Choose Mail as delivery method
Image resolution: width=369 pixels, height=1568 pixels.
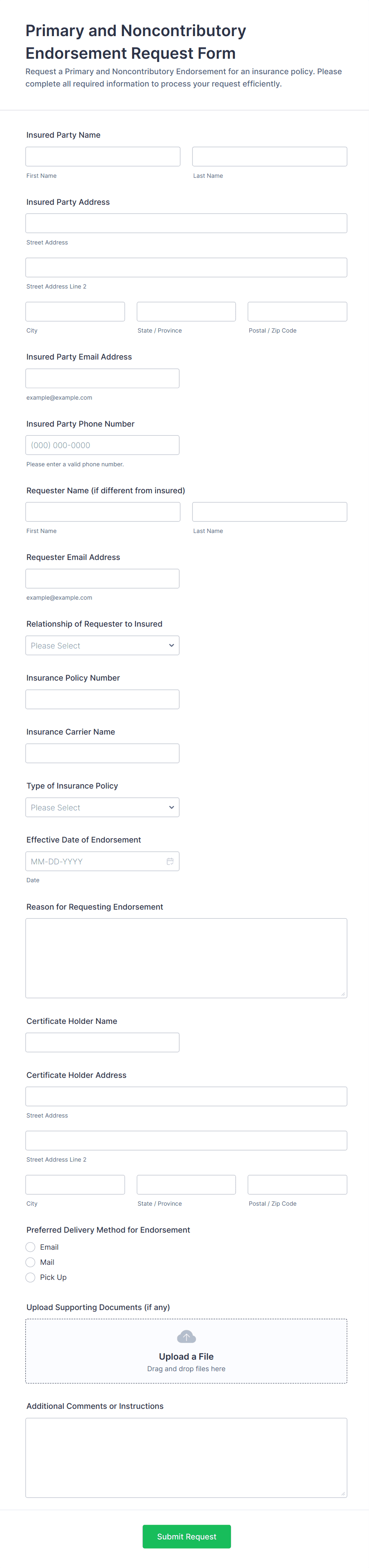[x=31, y=1262]
